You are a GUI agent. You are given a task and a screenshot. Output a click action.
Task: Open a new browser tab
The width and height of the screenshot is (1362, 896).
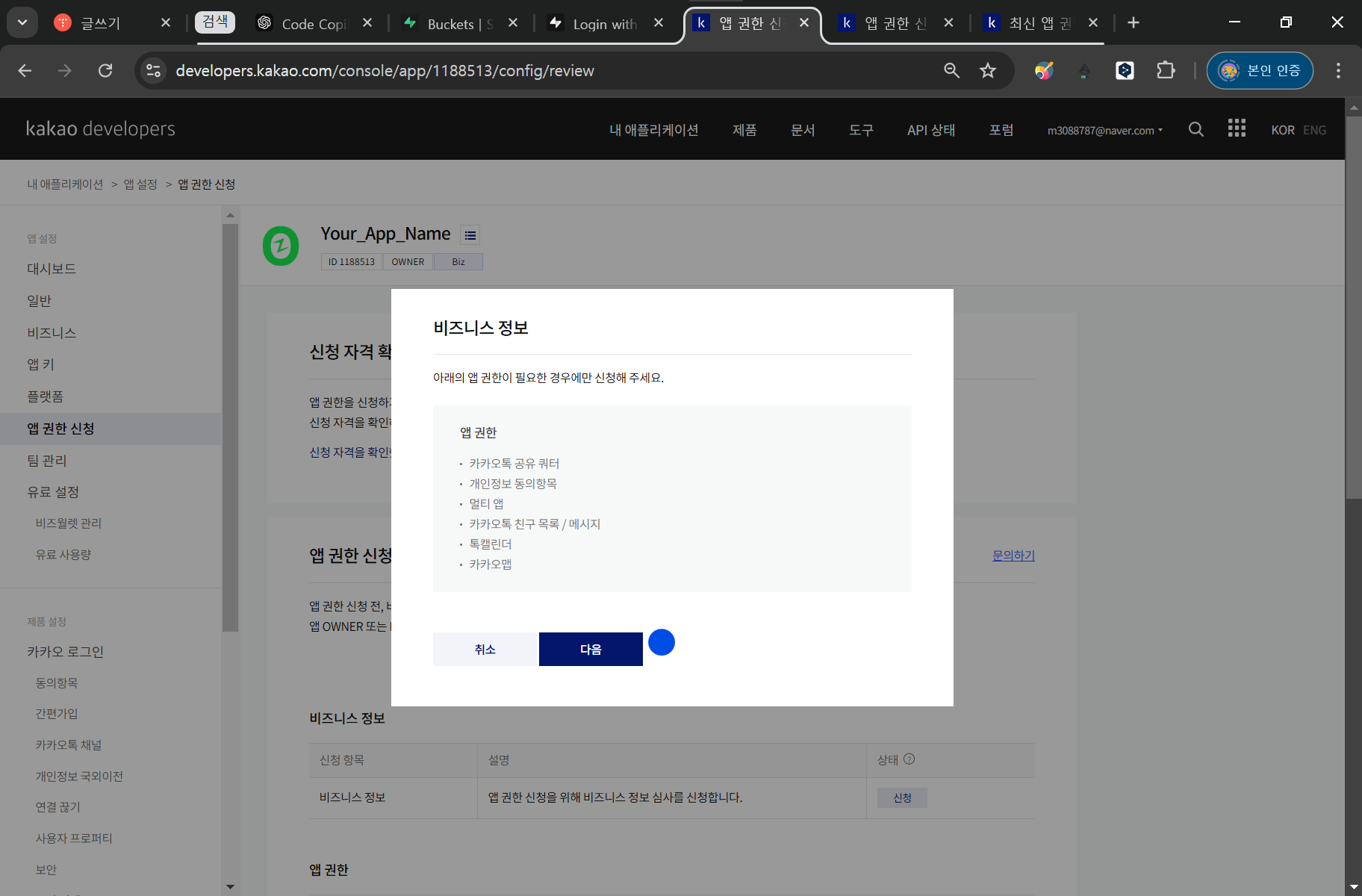[1134, 22]
